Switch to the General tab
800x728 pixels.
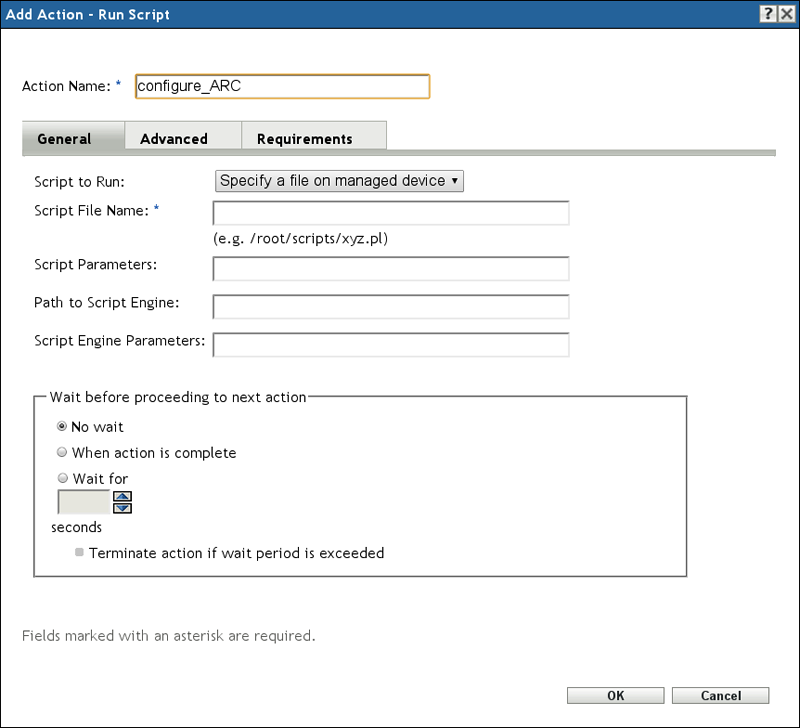tap(65, 139)
